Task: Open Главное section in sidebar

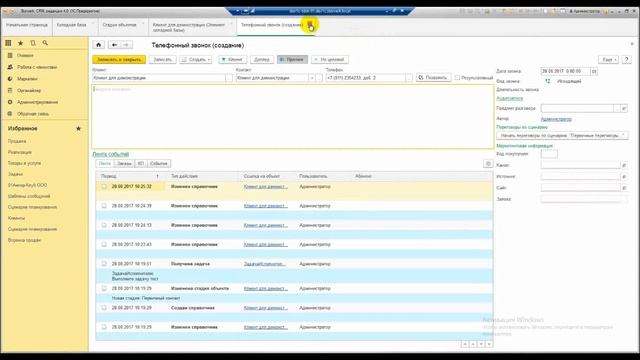Action: 25,55
